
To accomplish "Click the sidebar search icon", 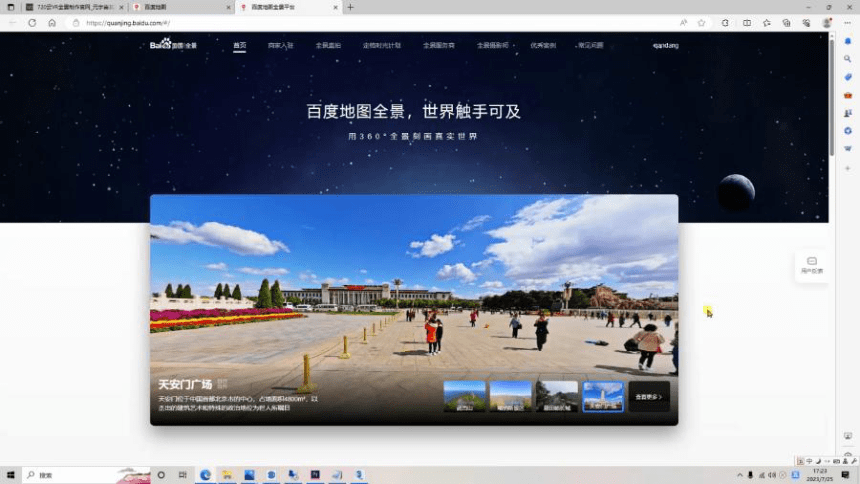I will coord(848,59).
